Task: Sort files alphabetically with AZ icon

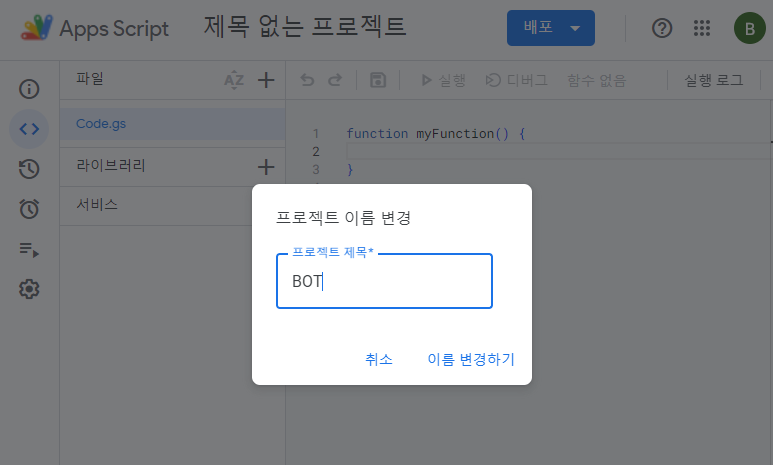Action: point(234,80)
